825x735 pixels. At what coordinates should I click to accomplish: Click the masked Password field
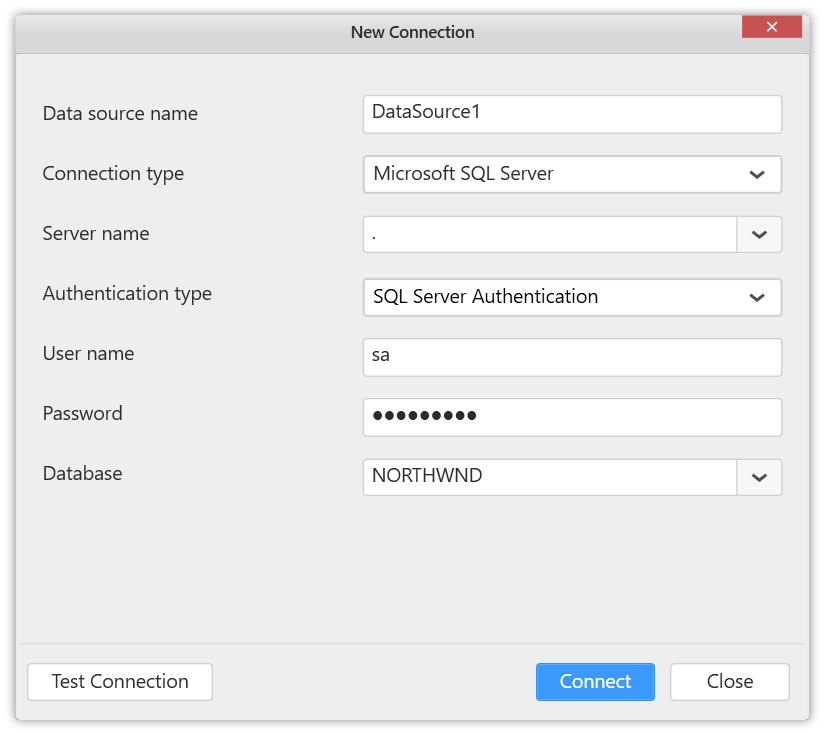click(571, 417)
